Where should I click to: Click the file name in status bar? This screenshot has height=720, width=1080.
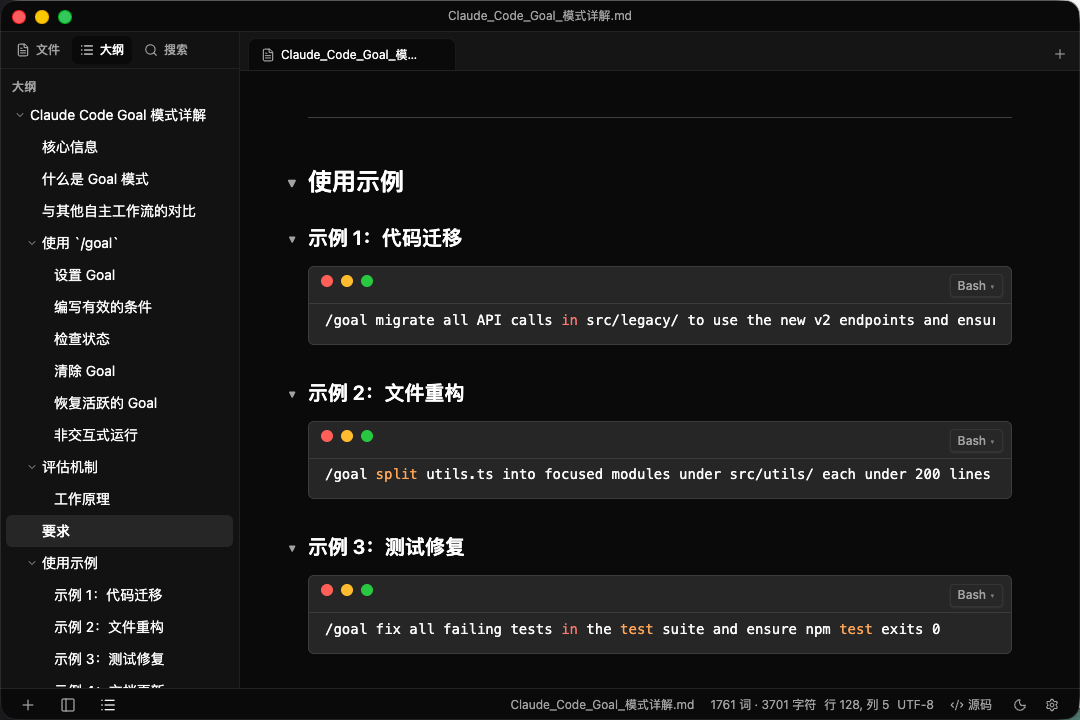(602, 705)
